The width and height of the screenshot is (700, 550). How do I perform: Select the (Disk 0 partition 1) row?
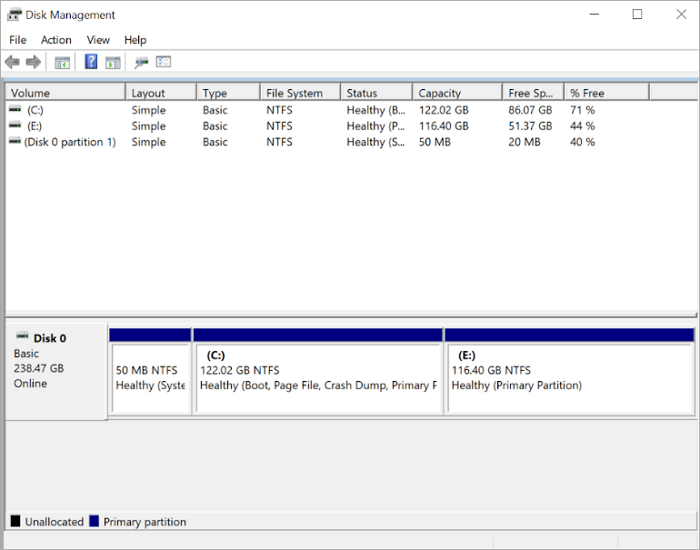coord(350,142)
